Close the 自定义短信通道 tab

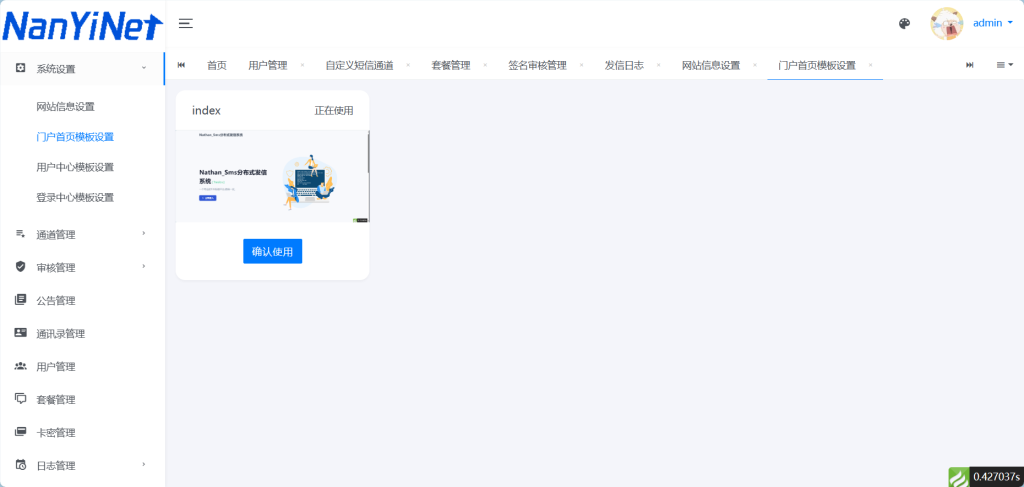(408, 65)
